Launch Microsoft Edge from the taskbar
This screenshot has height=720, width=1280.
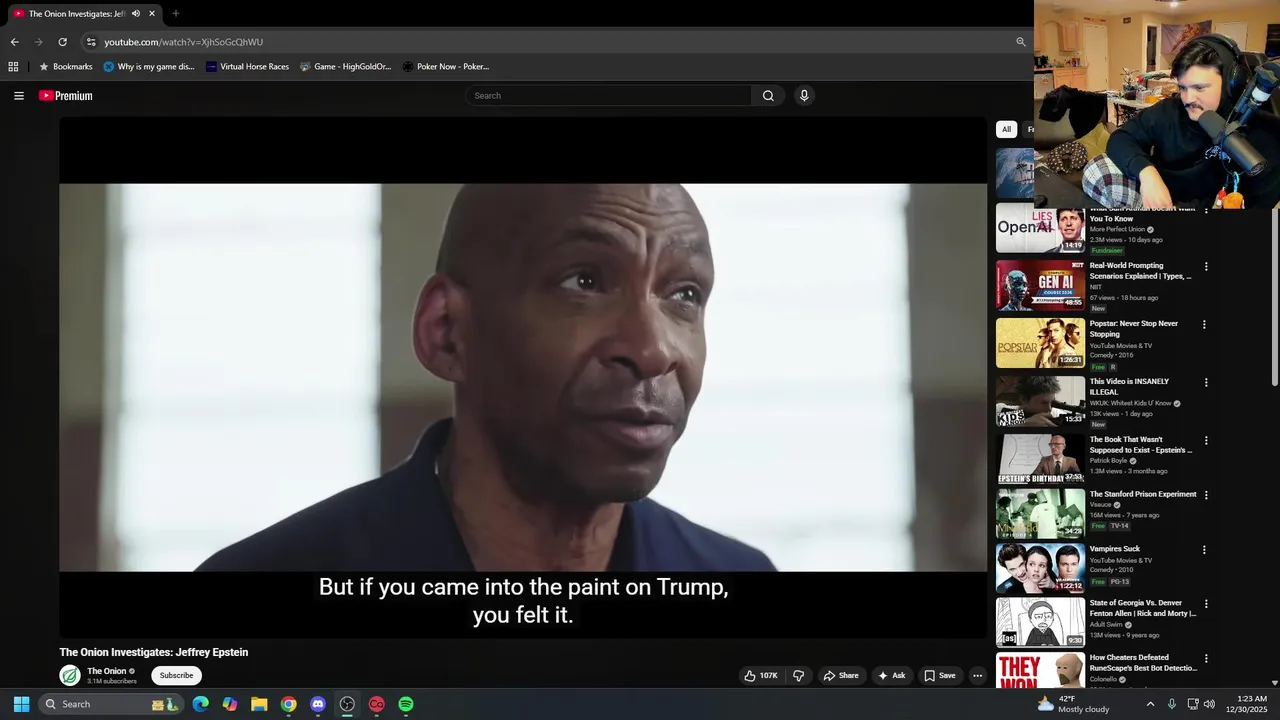[201, 704]
